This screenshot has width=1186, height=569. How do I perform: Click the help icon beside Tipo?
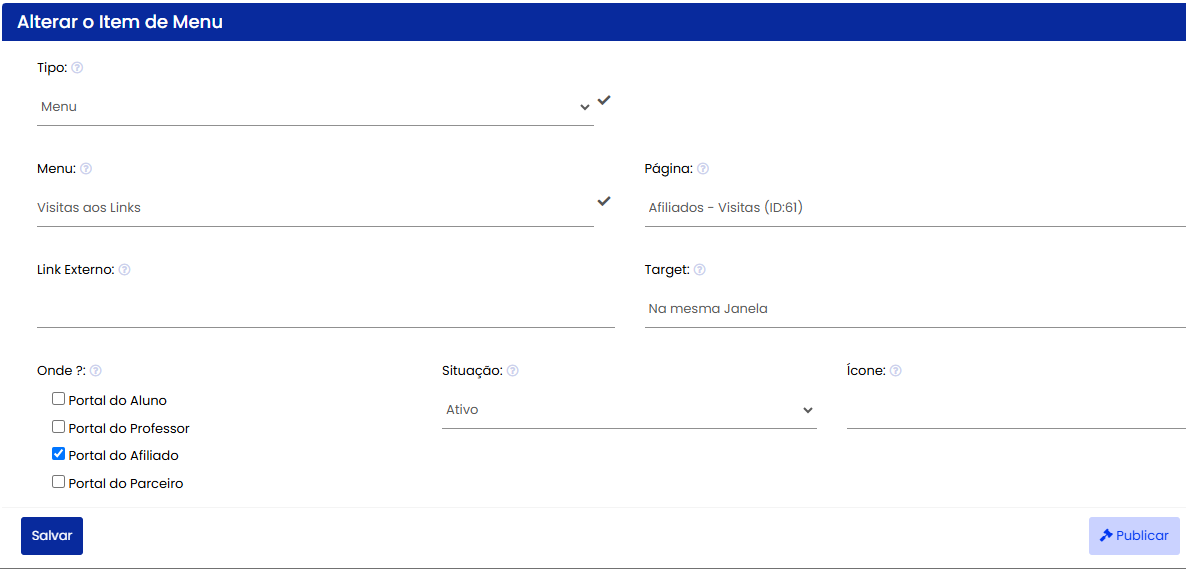pos(77,68)
